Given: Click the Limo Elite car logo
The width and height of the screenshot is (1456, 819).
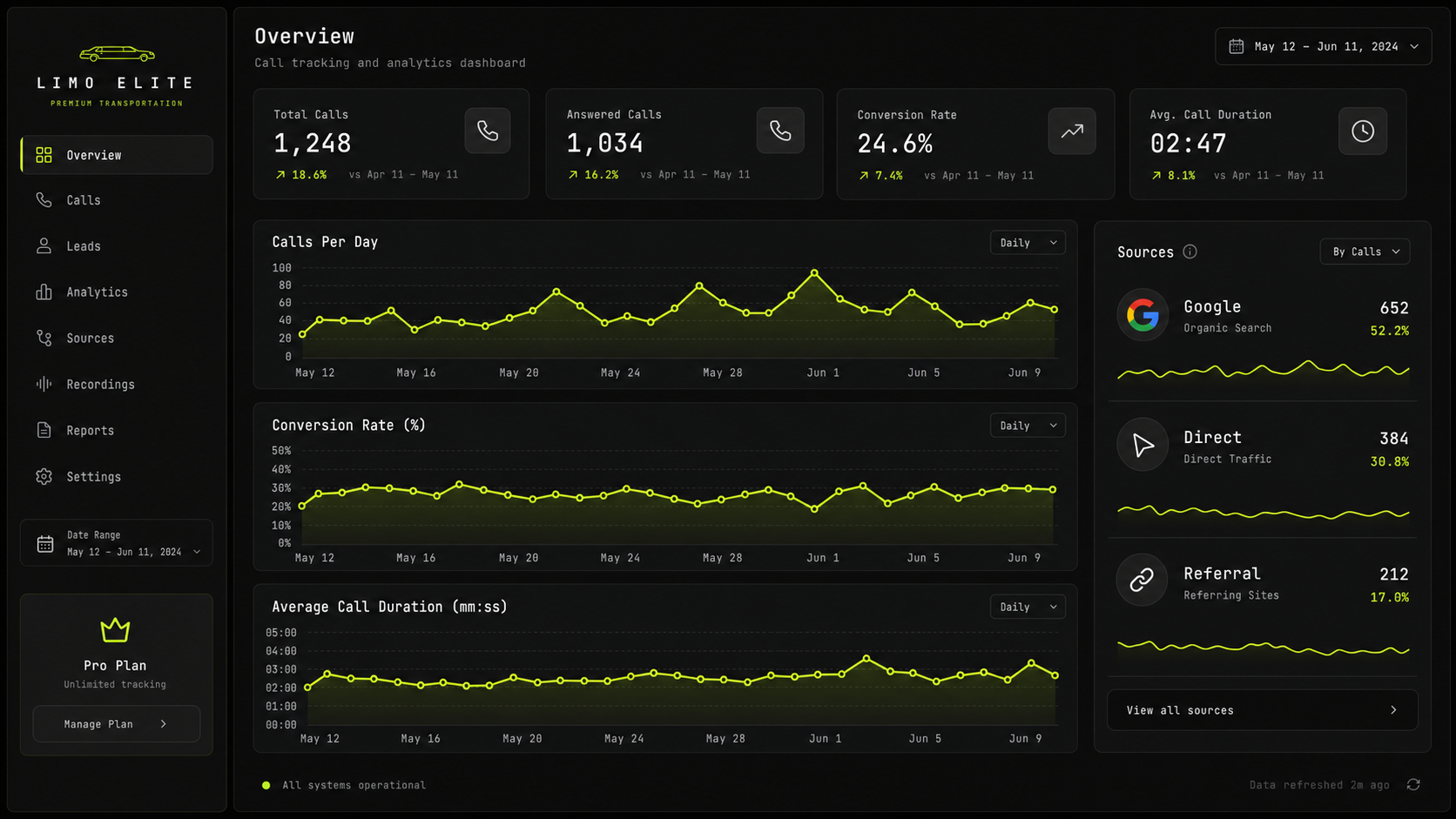Looking at the screenshot, I should pyautogui.click(x=117, y=55).
